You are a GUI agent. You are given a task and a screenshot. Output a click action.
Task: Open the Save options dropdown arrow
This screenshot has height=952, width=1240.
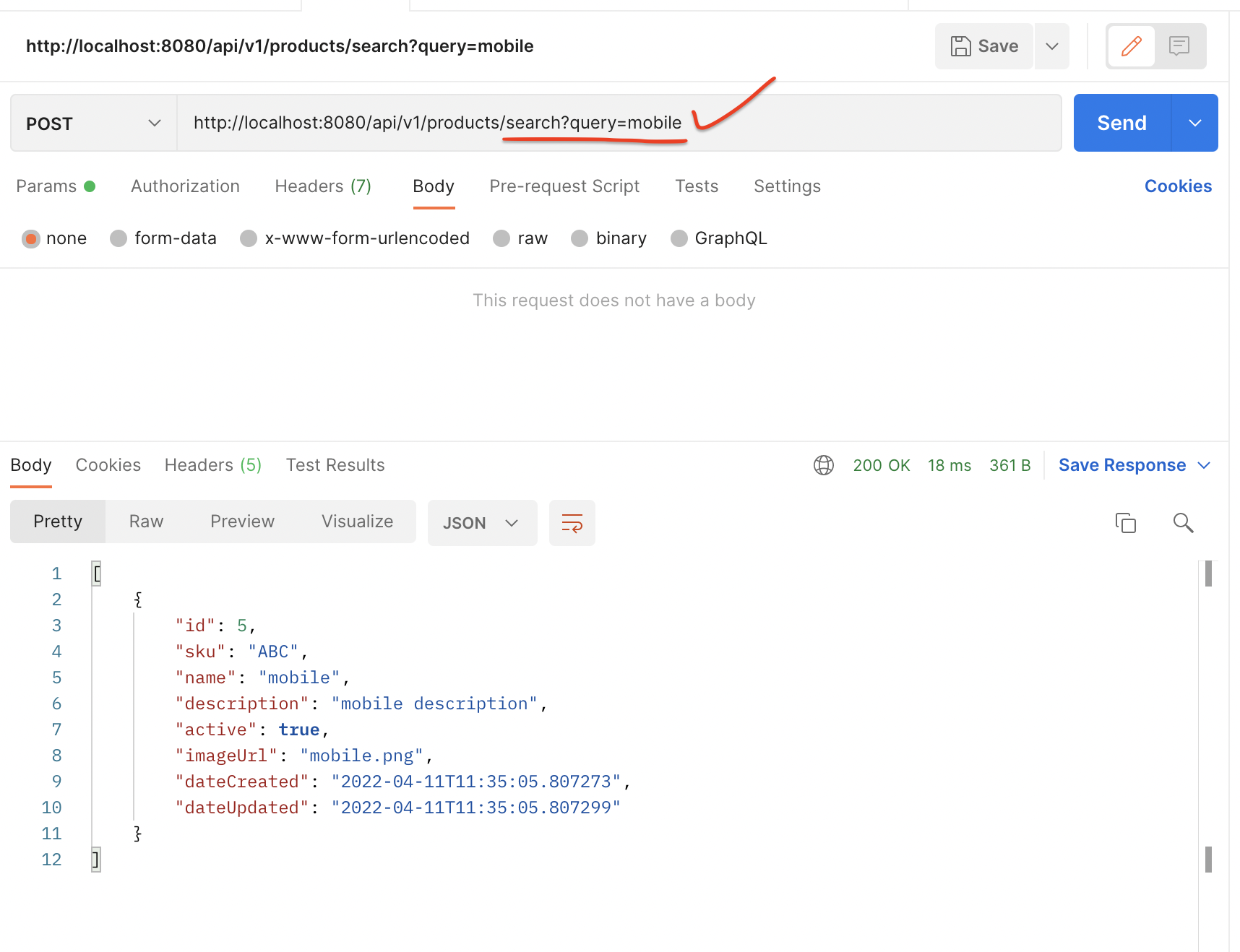tap(1052, 46)
